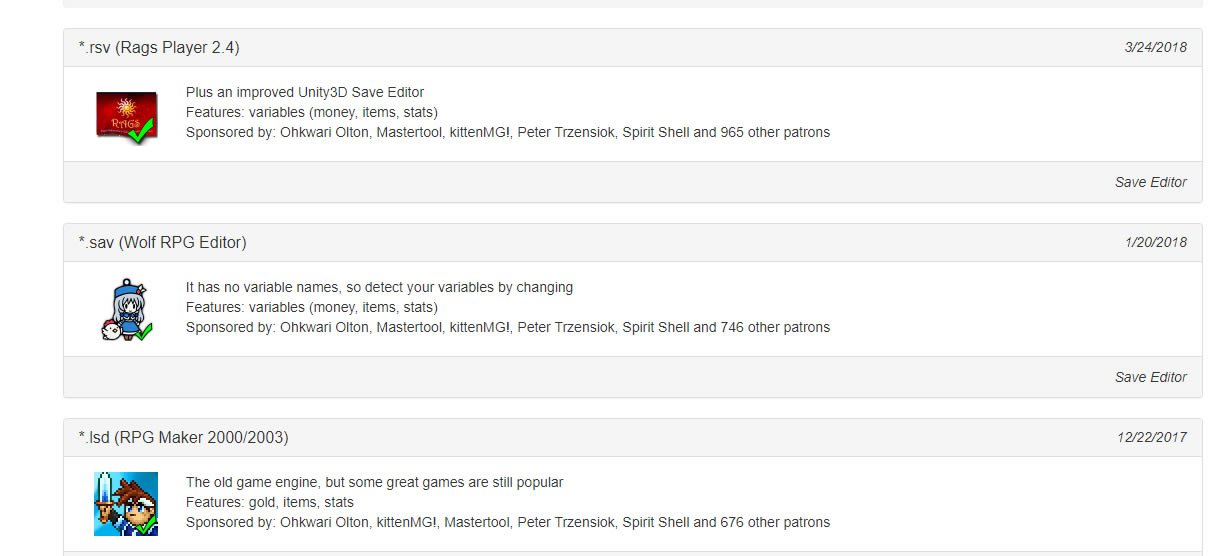
Task: Open the *.lsd (RPG Maker 2000/2003) heading
Action: click(183, 437)
